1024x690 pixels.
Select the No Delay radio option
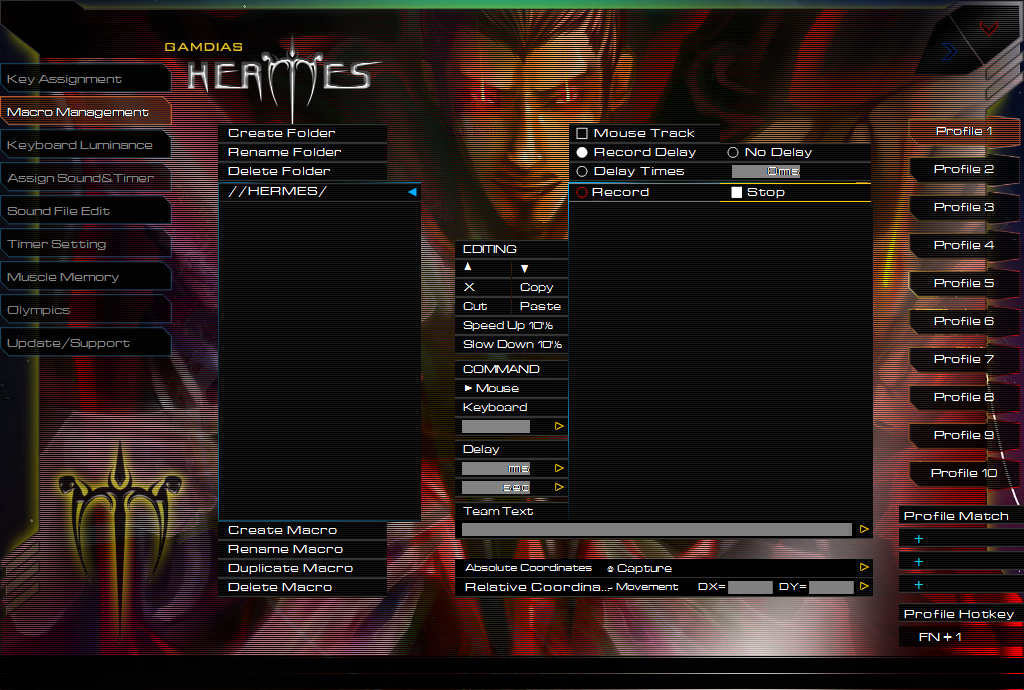pos(733,152)
